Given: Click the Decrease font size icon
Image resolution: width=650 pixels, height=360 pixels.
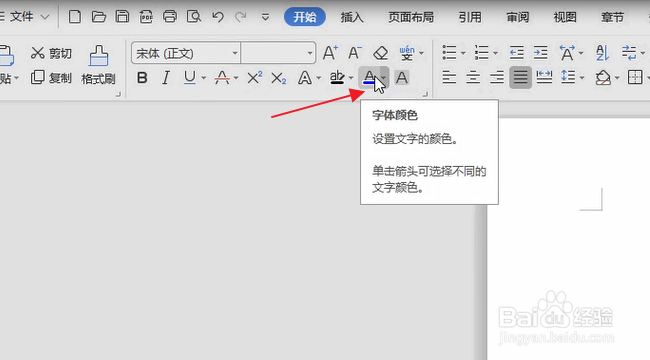Looking at the screenshot, I should click(354, 53).
